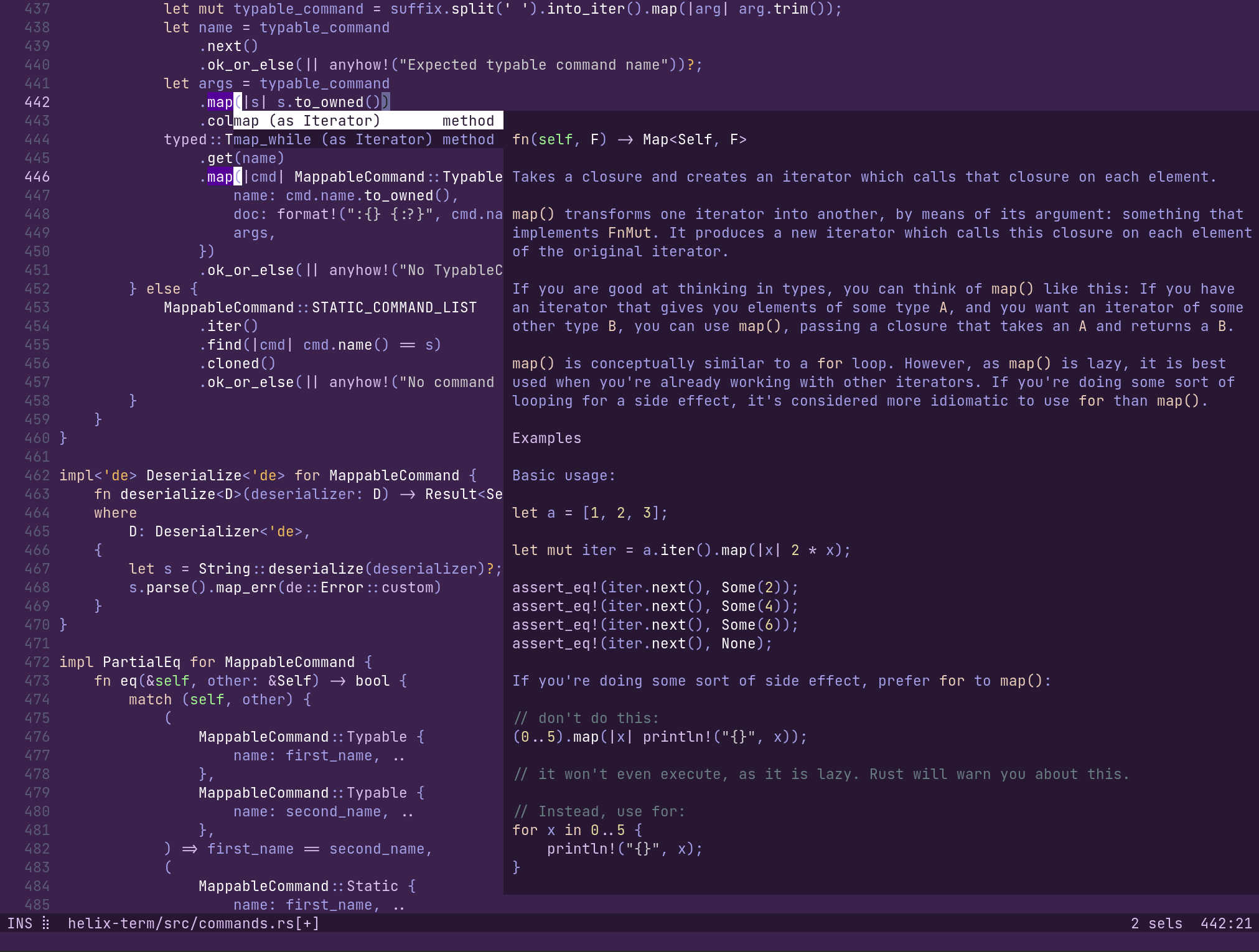1259x952 pixels.
Task: Click the 'Examples' heading in the documentation popup
Action: point(546,438)
